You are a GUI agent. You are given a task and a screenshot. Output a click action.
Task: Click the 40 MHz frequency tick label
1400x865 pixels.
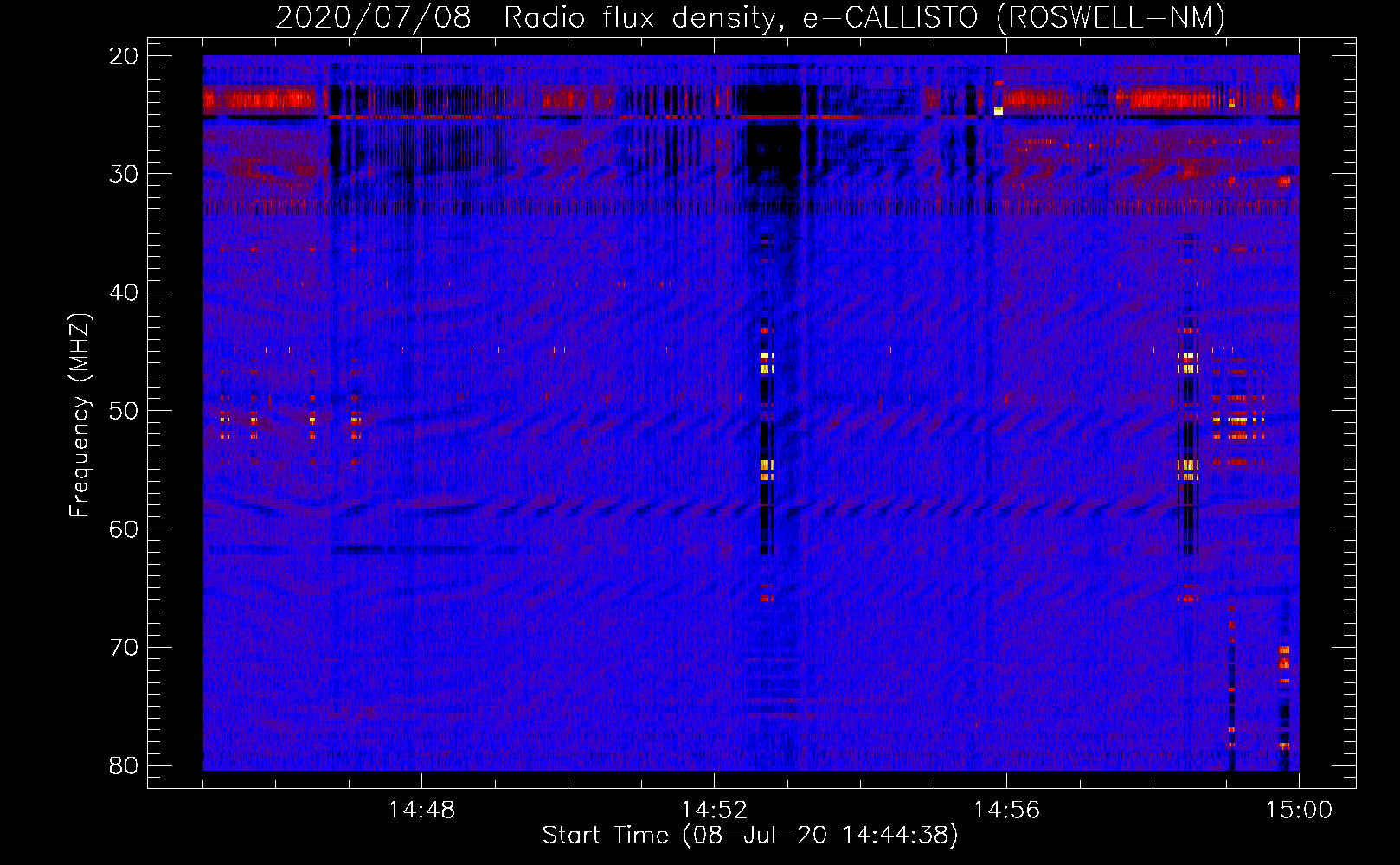124,292
